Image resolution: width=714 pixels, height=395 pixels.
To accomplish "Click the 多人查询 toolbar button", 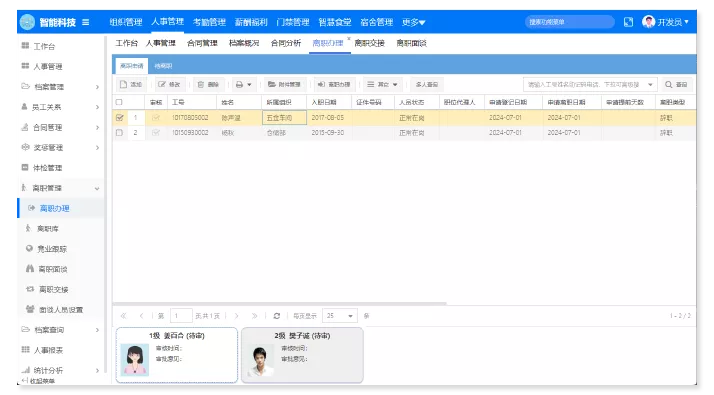I will (427, 84).
